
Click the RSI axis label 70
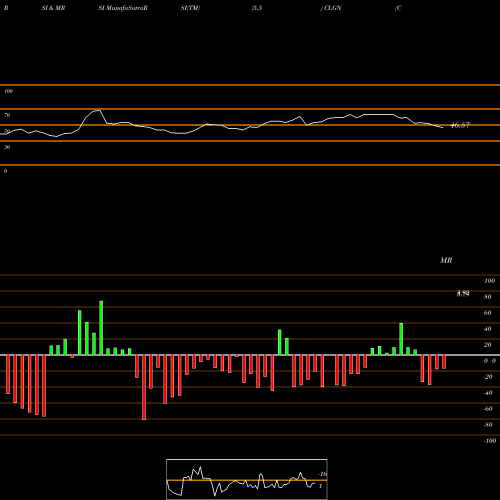(x=7, y=115)
